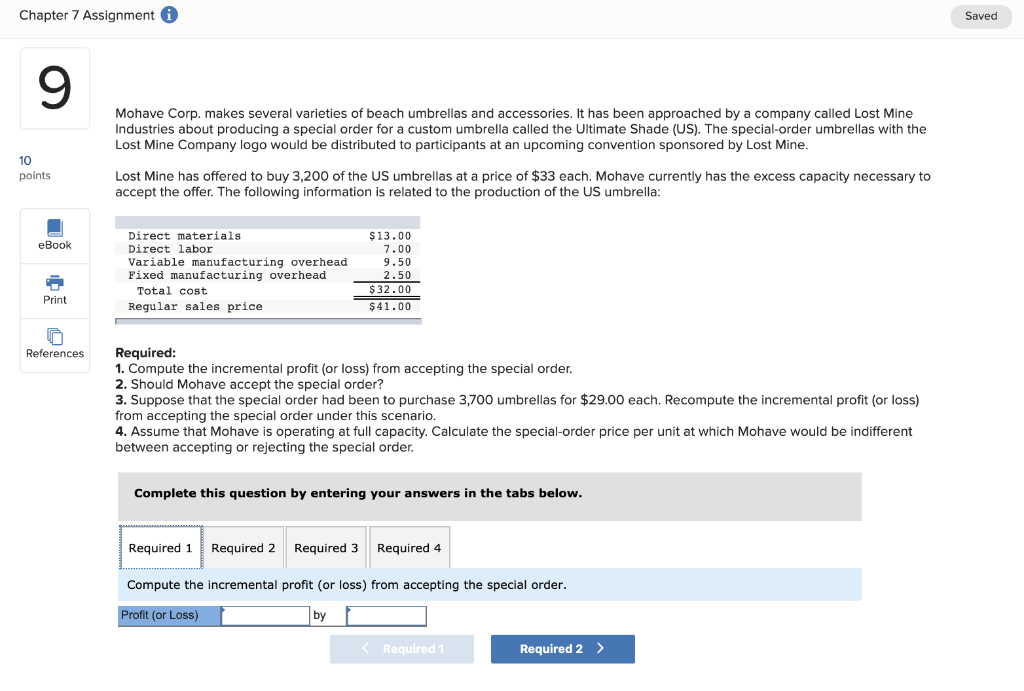Select the Required 1 tab
The height and width of the screenshot is (691, 1024).
161,548
